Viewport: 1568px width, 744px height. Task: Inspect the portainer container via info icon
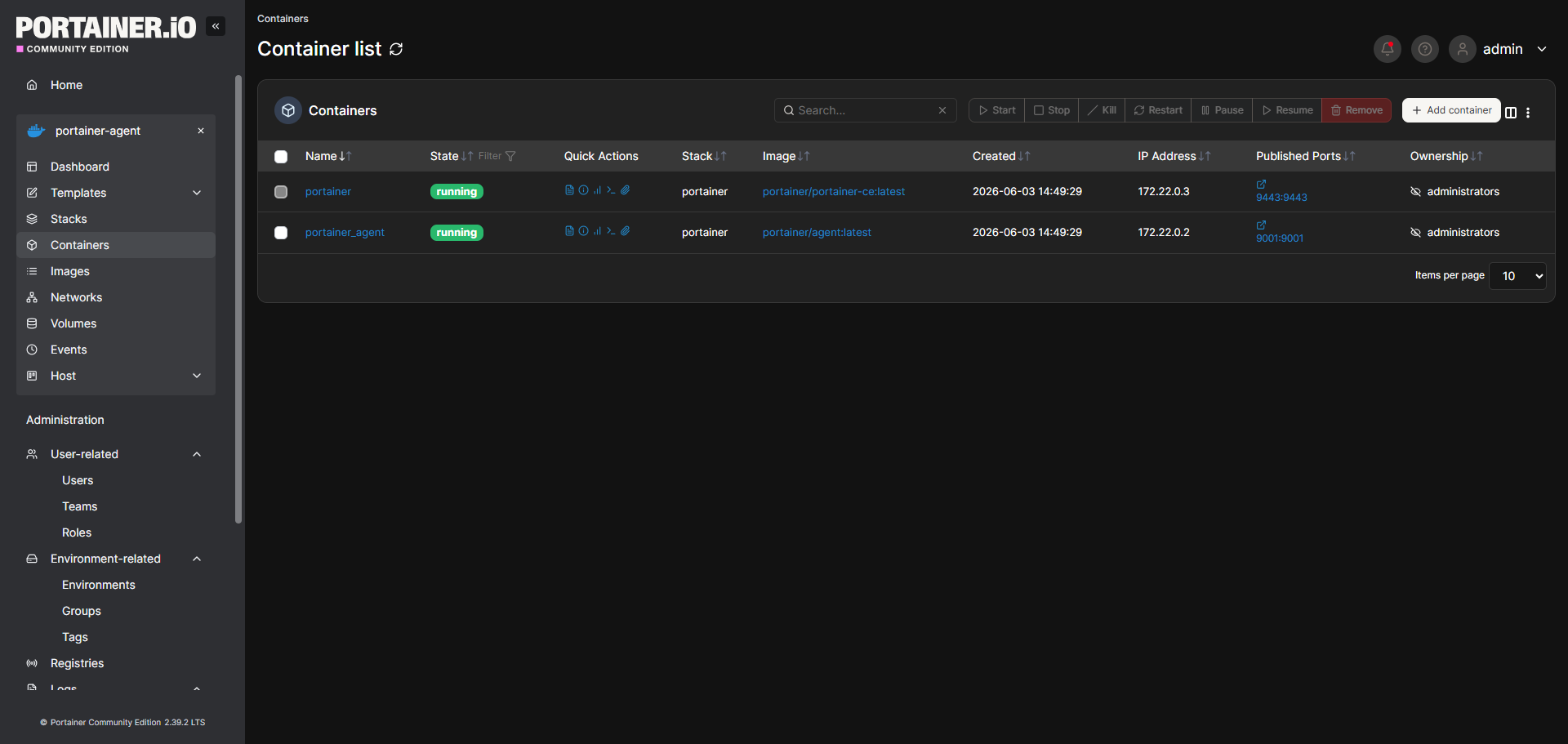click(x=583, y=190)
